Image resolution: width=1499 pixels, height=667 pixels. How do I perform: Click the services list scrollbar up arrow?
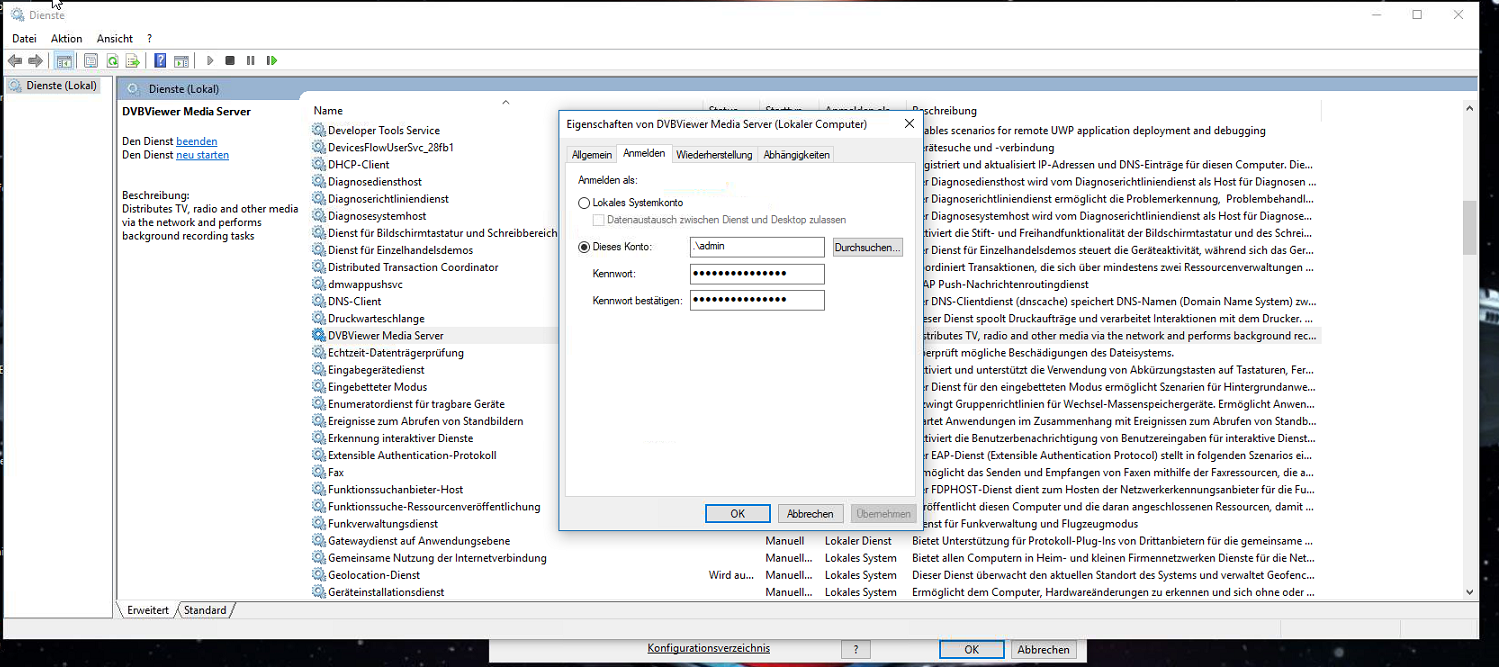(1469, 109)
